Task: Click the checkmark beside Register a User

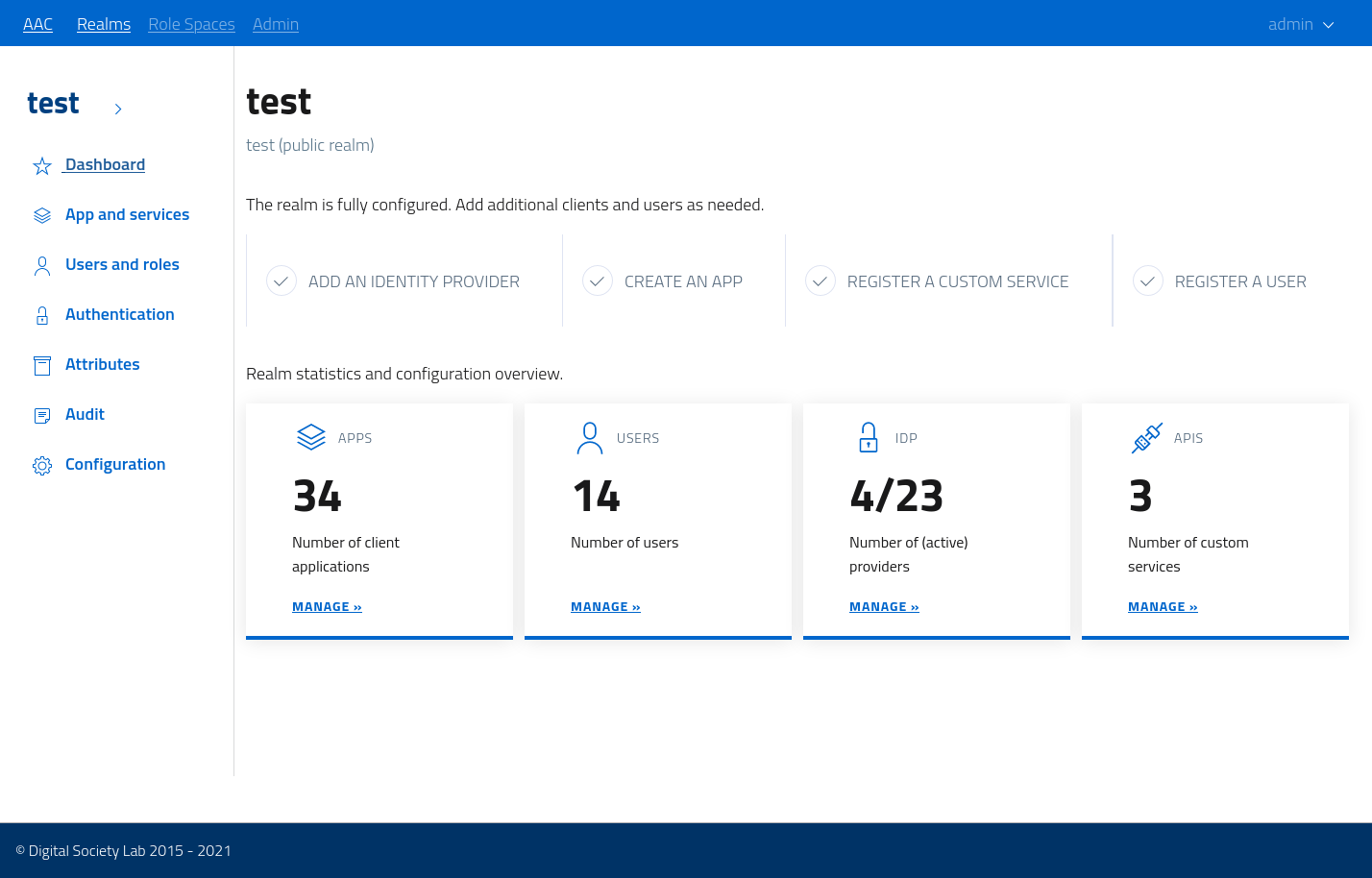Action: 1148,281
